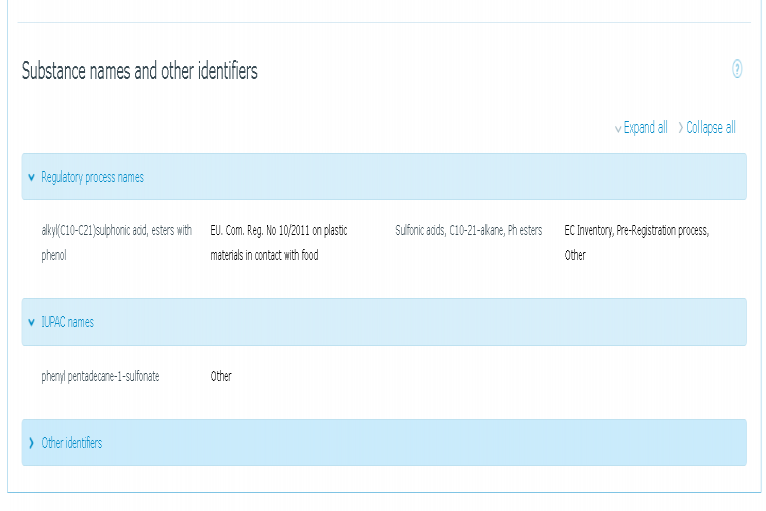Select Sulfonic acids, C10-21-alkane, Ph esters entry

click(468, 231)
